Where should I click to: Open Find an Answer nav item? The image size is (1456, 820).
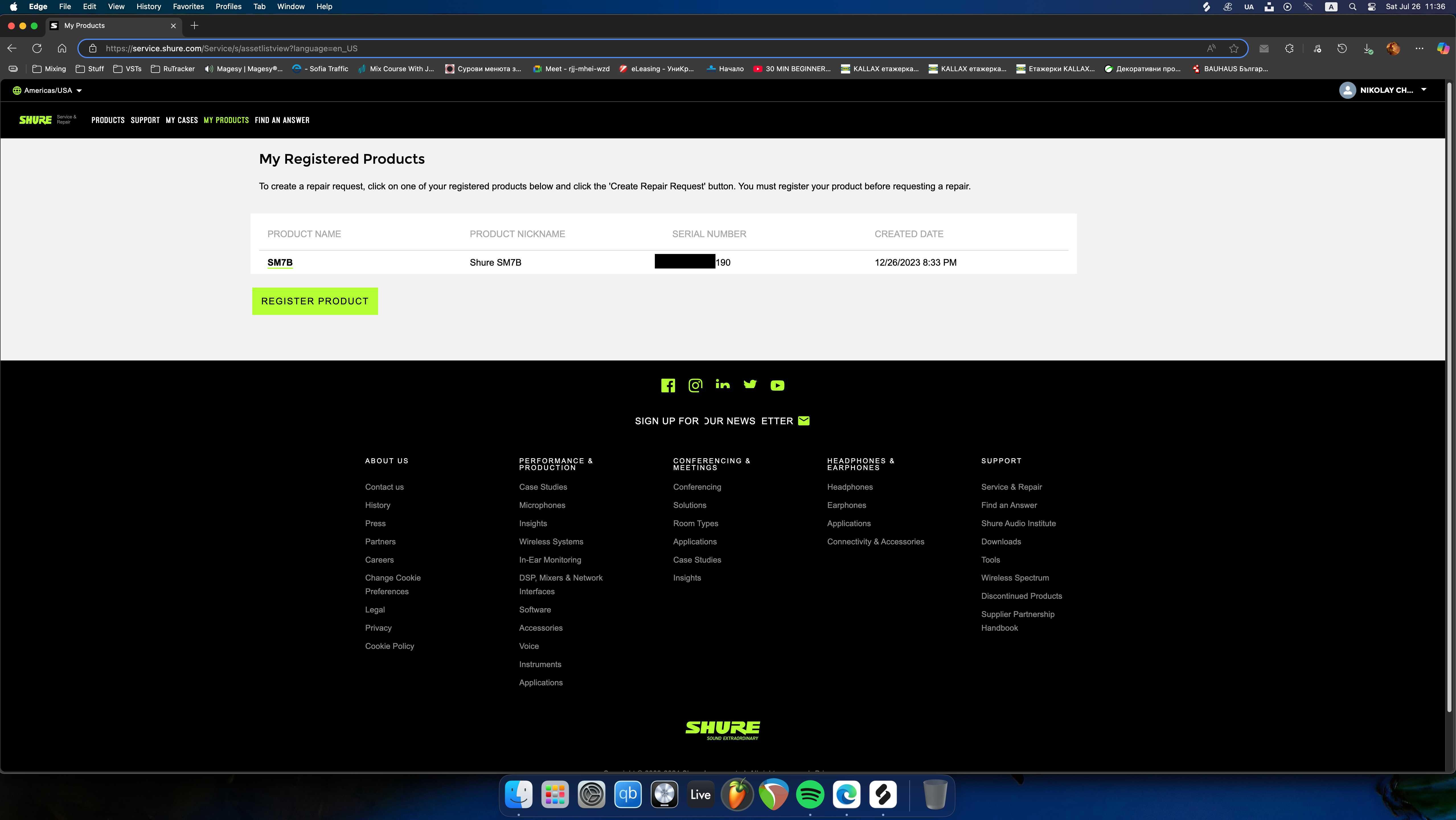click(282, 120)
